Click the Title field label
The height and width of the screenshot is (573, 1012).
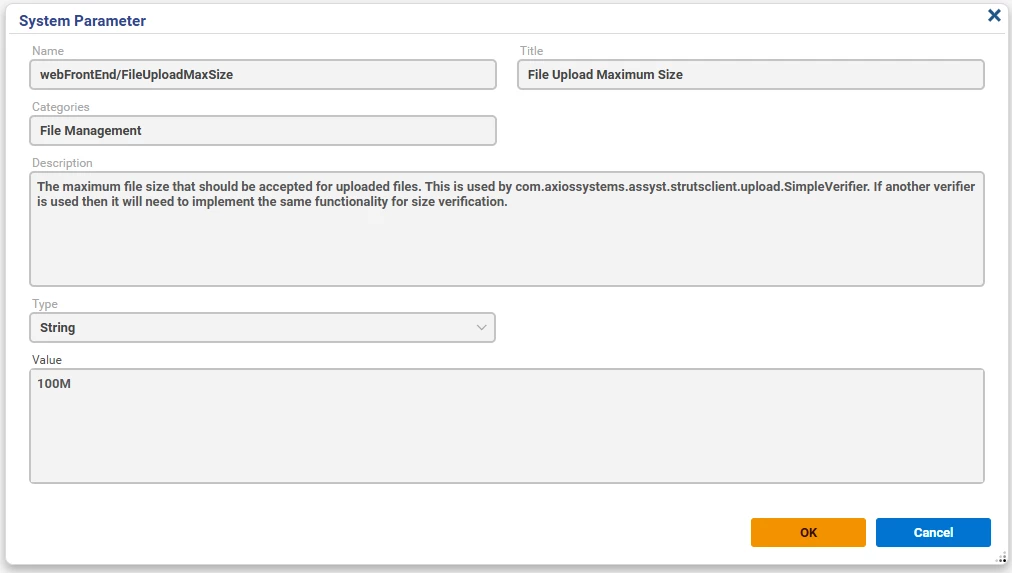coord(531,51)
